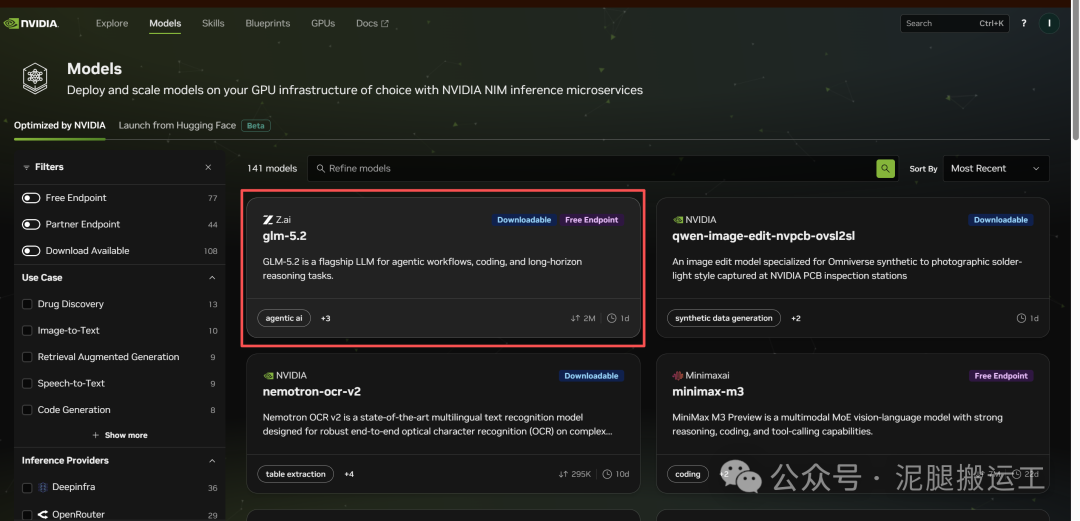Click the NVIDIA logo

click(32, 23)
